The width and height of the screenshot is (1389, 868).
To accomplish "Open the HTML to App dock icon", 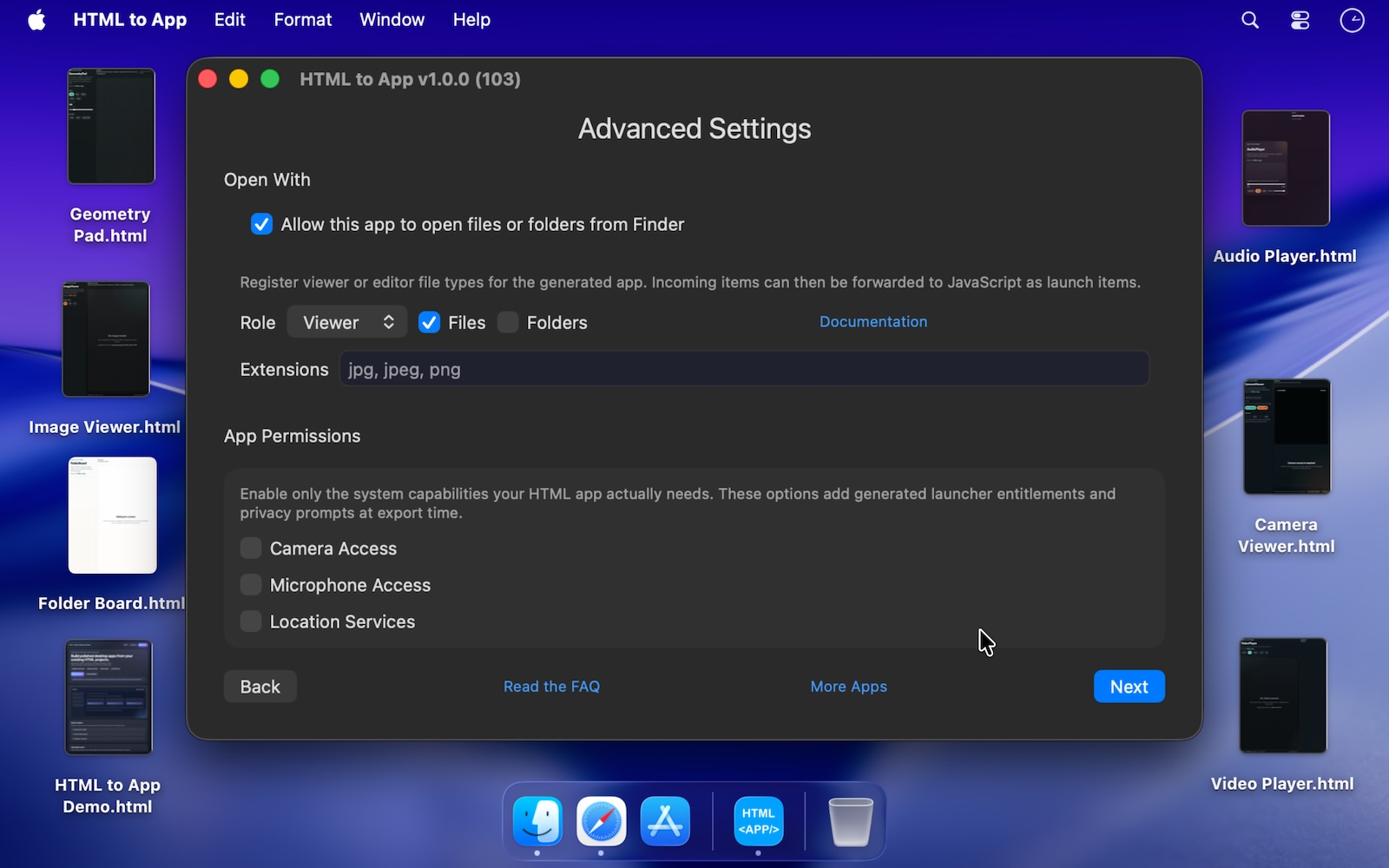I will point(758,821).
